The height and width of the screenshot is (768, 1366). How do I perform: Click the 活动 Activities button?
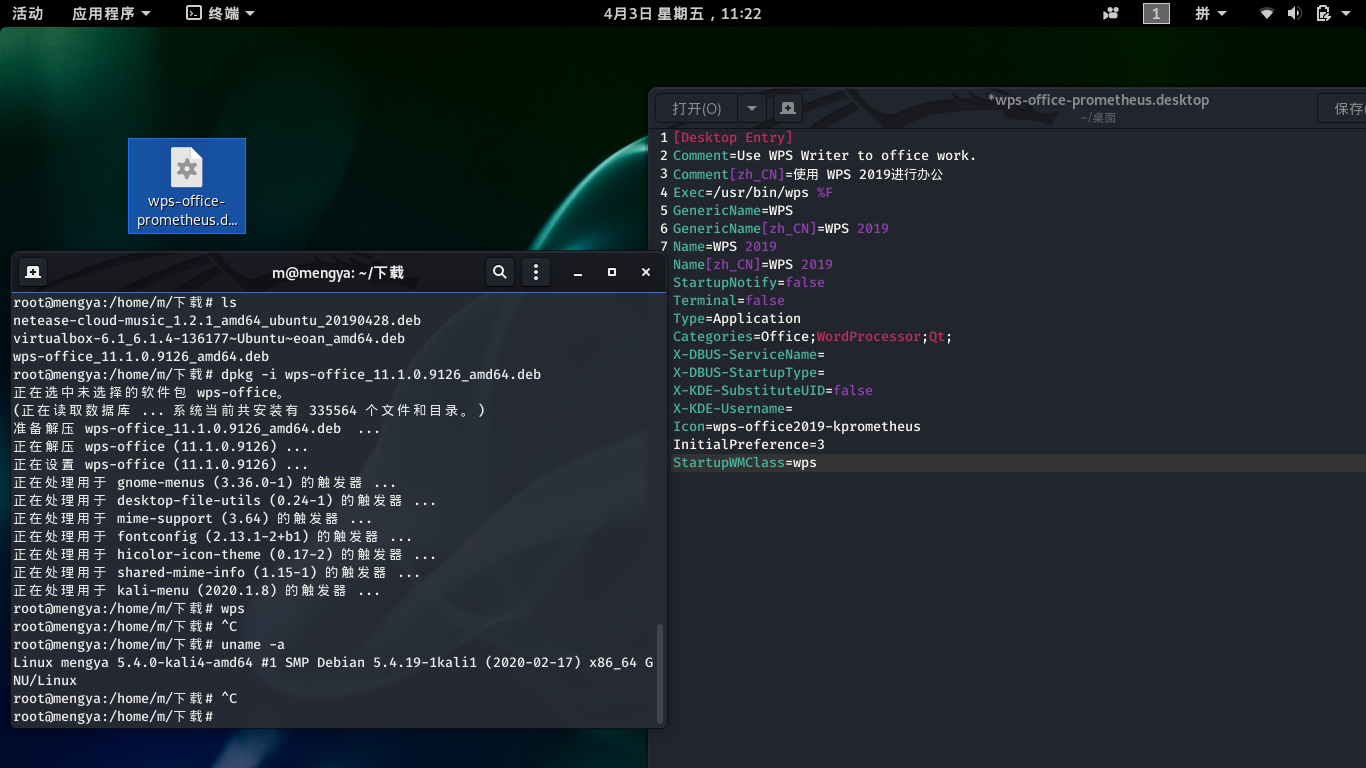pyautogui.click(x=27, y=13)
